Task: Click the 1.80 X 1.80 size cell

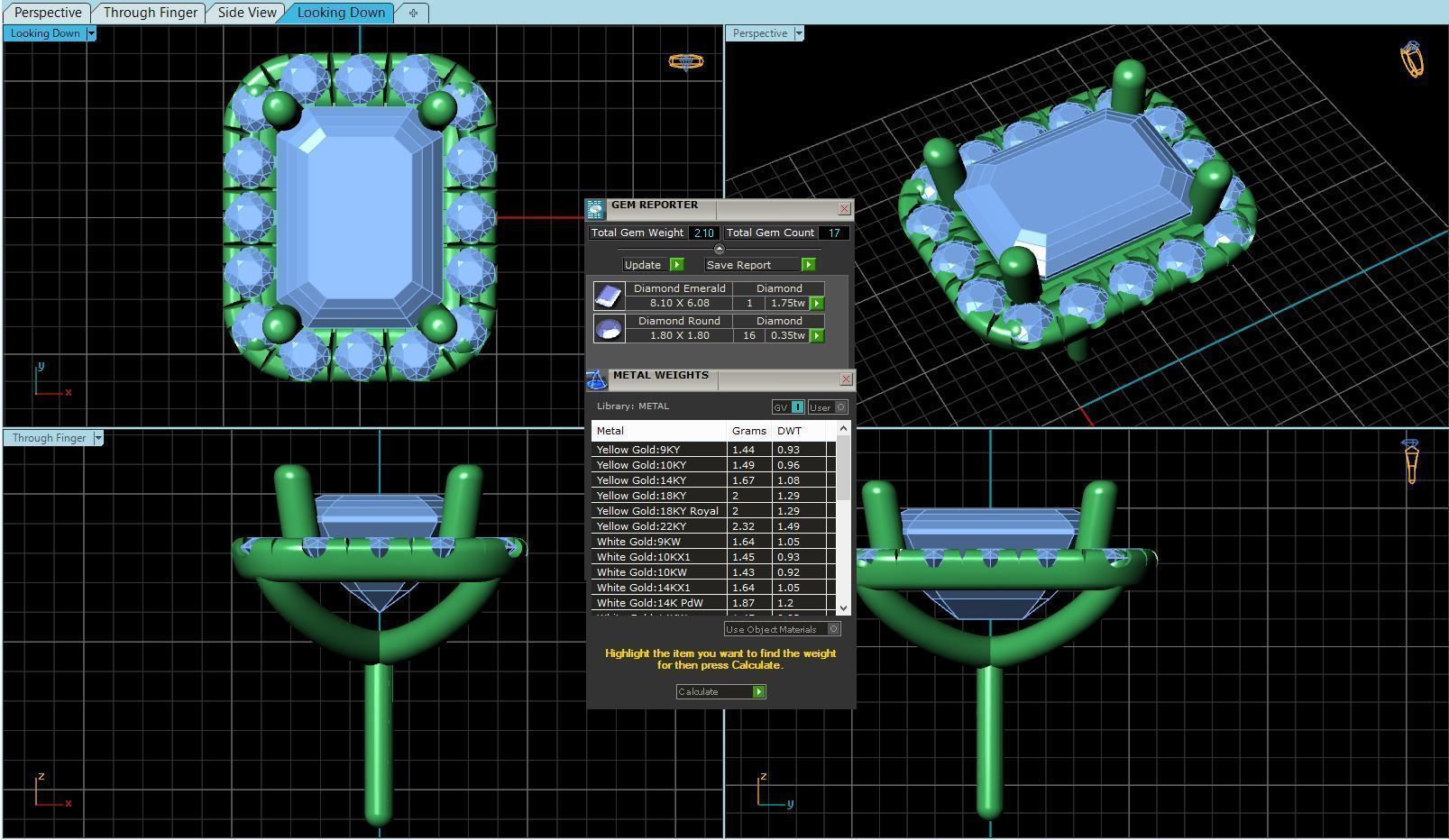Action: click(x=679, y=336)
